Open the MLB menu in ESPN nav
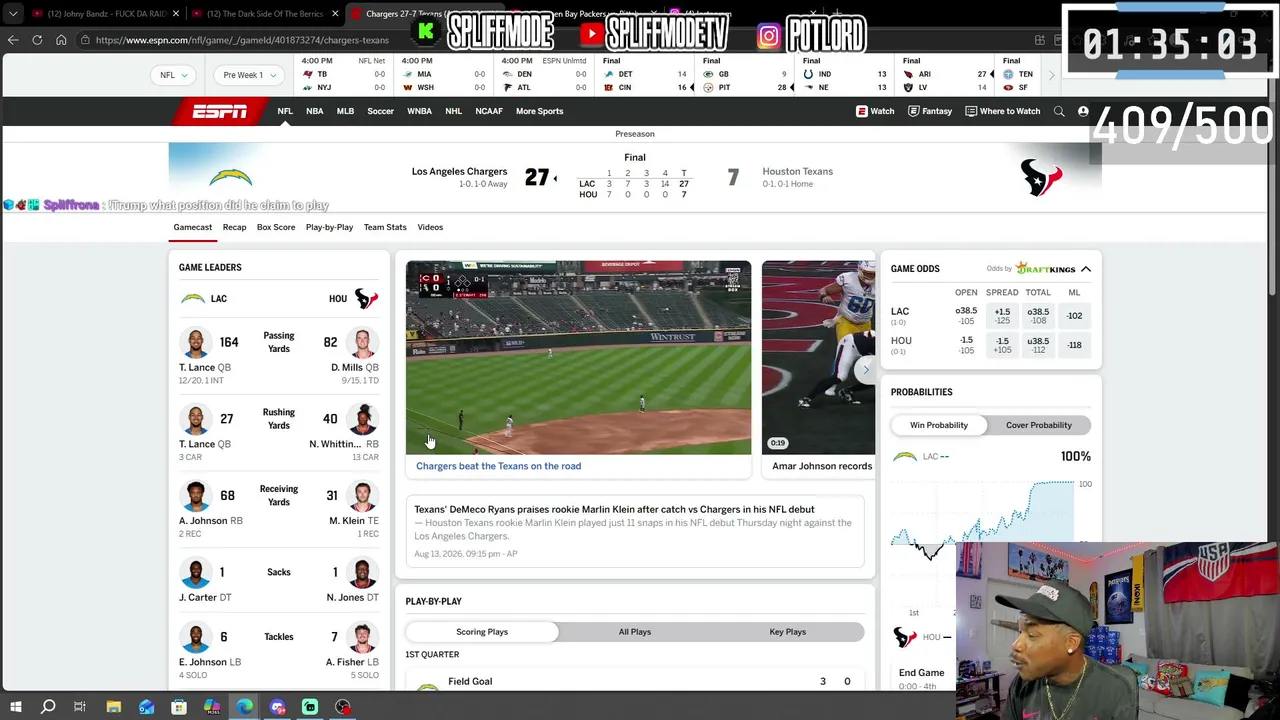The height and width of the screenshot is (720, 1280). click(x=345, y=111)
